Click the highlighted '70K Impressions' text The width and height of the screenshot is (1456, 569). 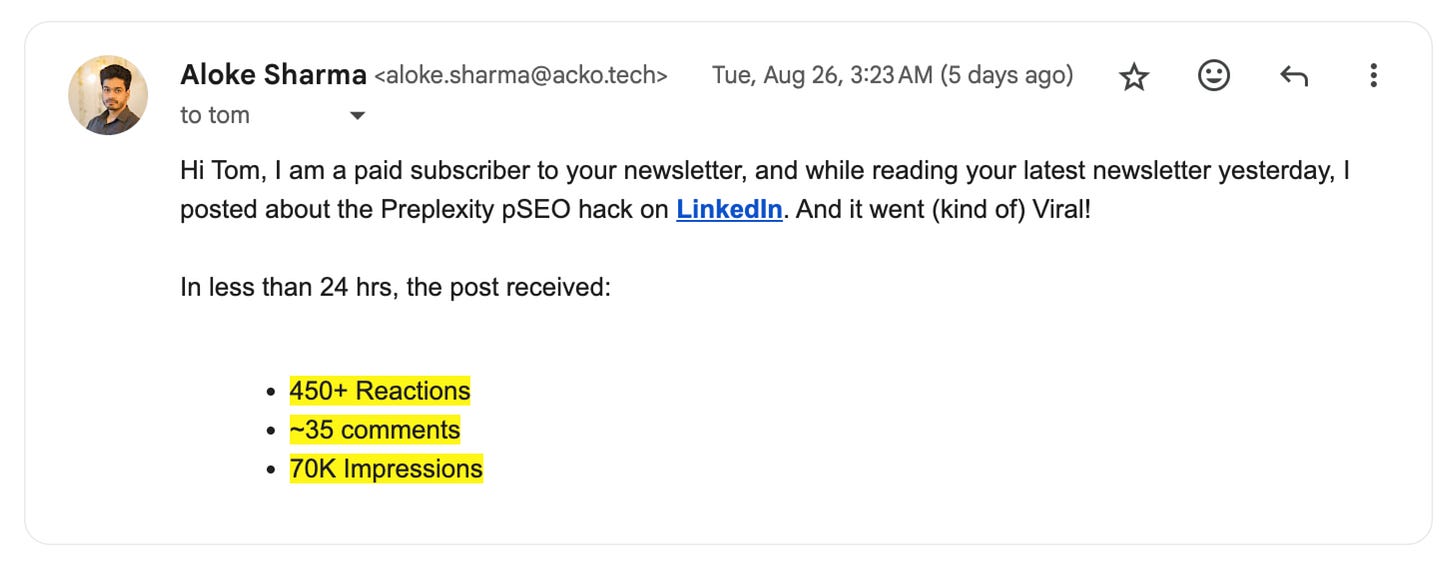[x=386, y=469]
